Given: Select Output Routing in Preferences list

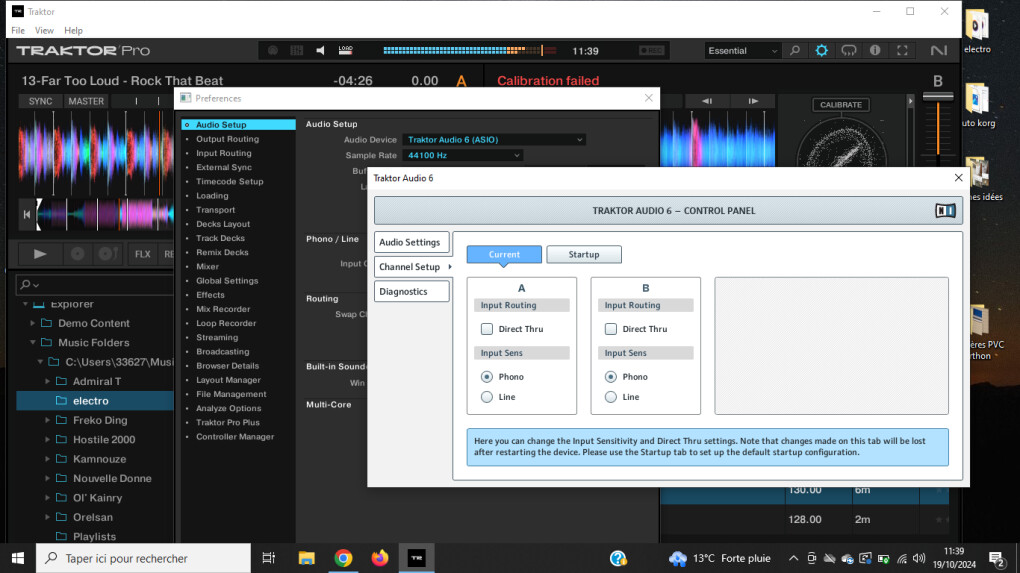Looking at the screenshot, I should coord(228,139).
